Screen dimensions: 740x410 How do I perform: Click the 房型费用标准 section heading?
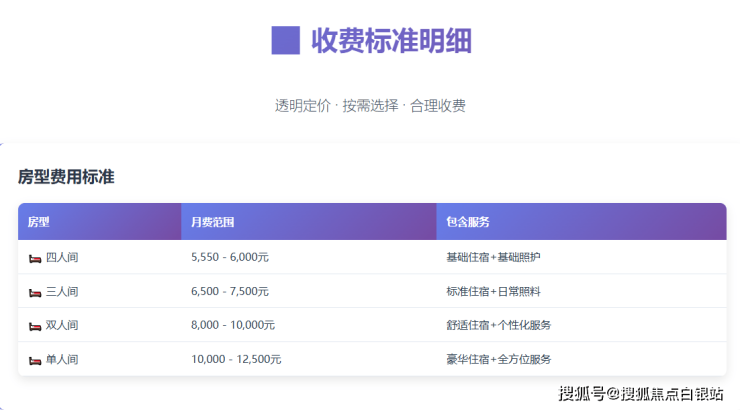coord(66,177)
